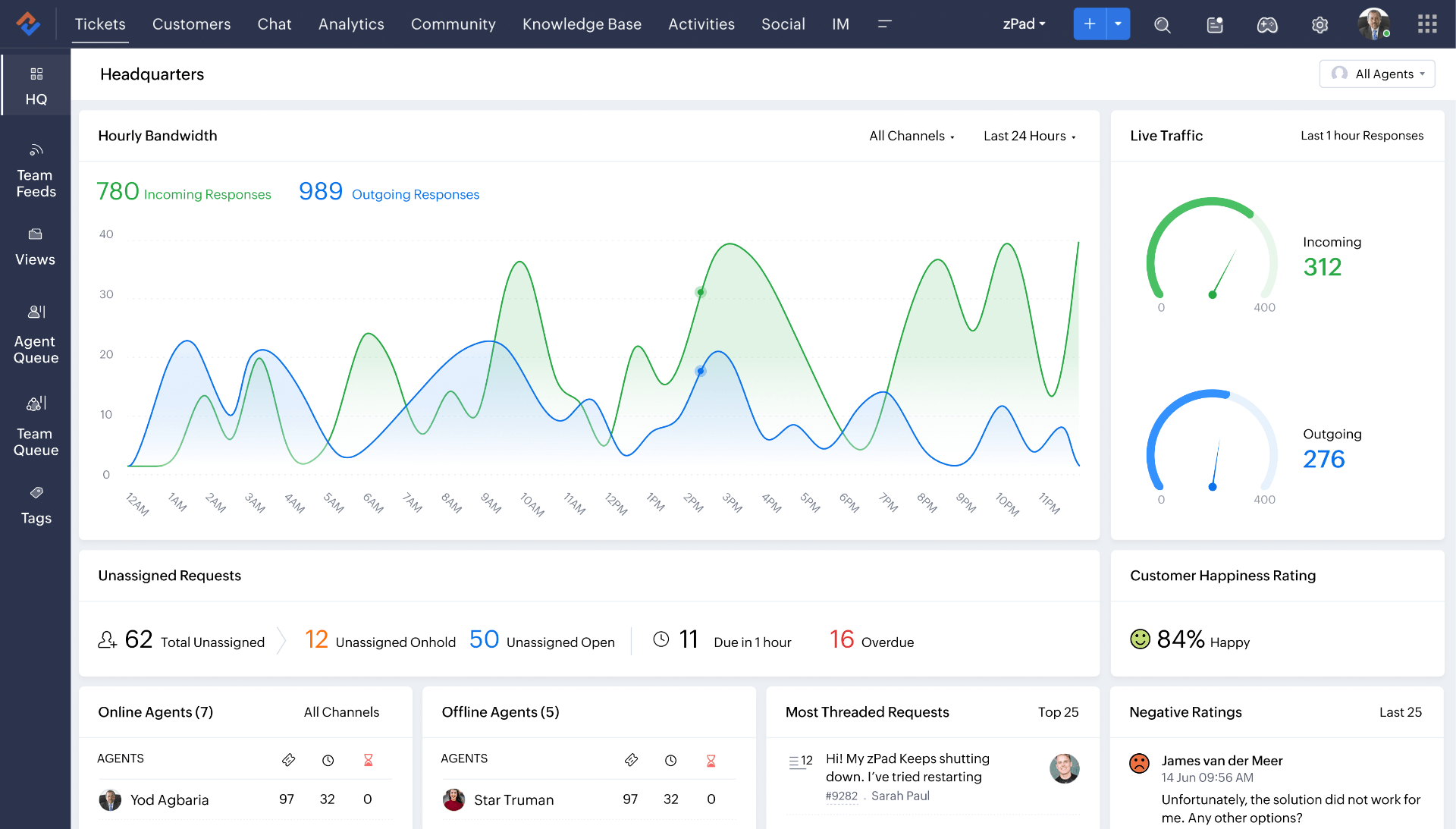Screen dimensions: 1456x829
Task: Click the plus new ticket button
Action: click(x=1089, y=23)
